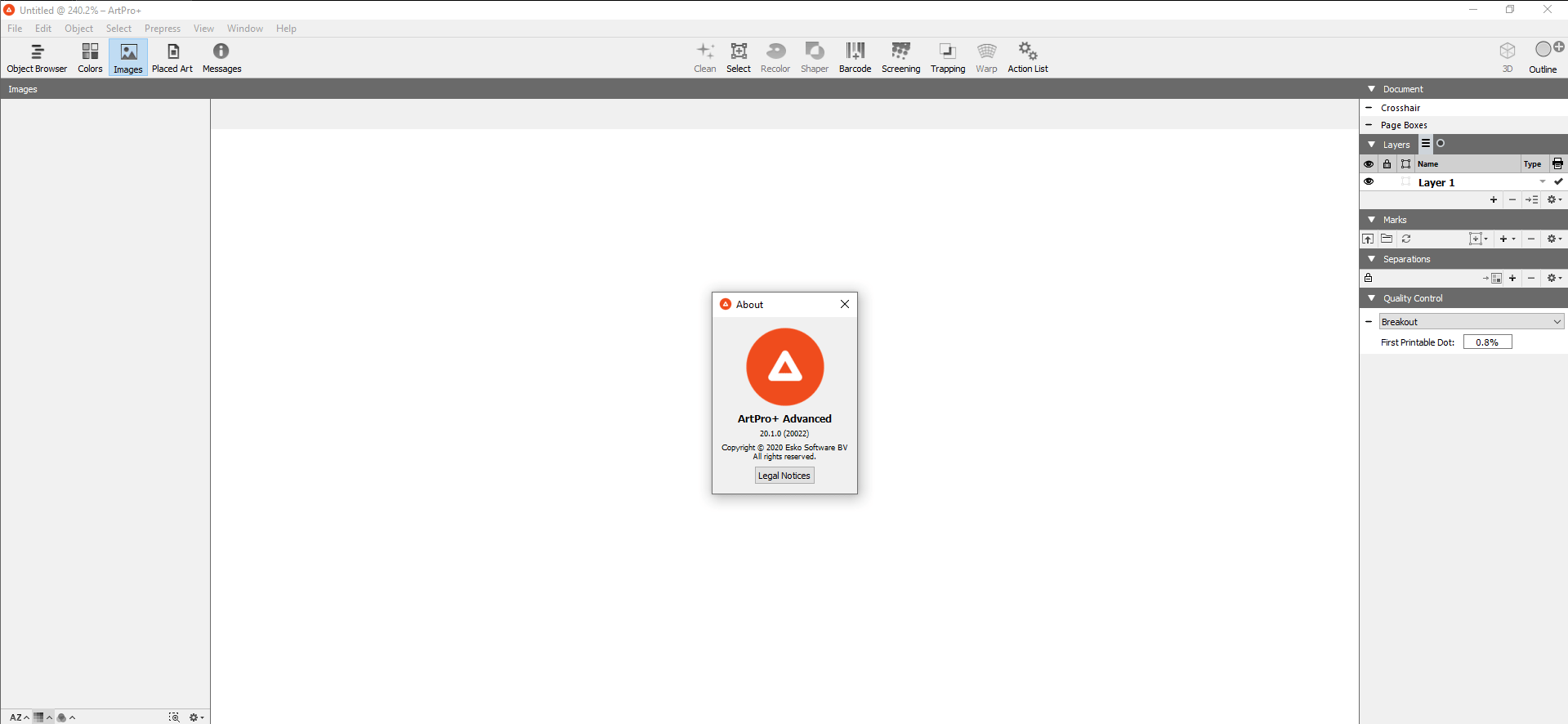The width and height of the screenshot is (1568, 724).
Task: Click convert separation swatch arrow icon
Action: click(x=1493, y=279)
